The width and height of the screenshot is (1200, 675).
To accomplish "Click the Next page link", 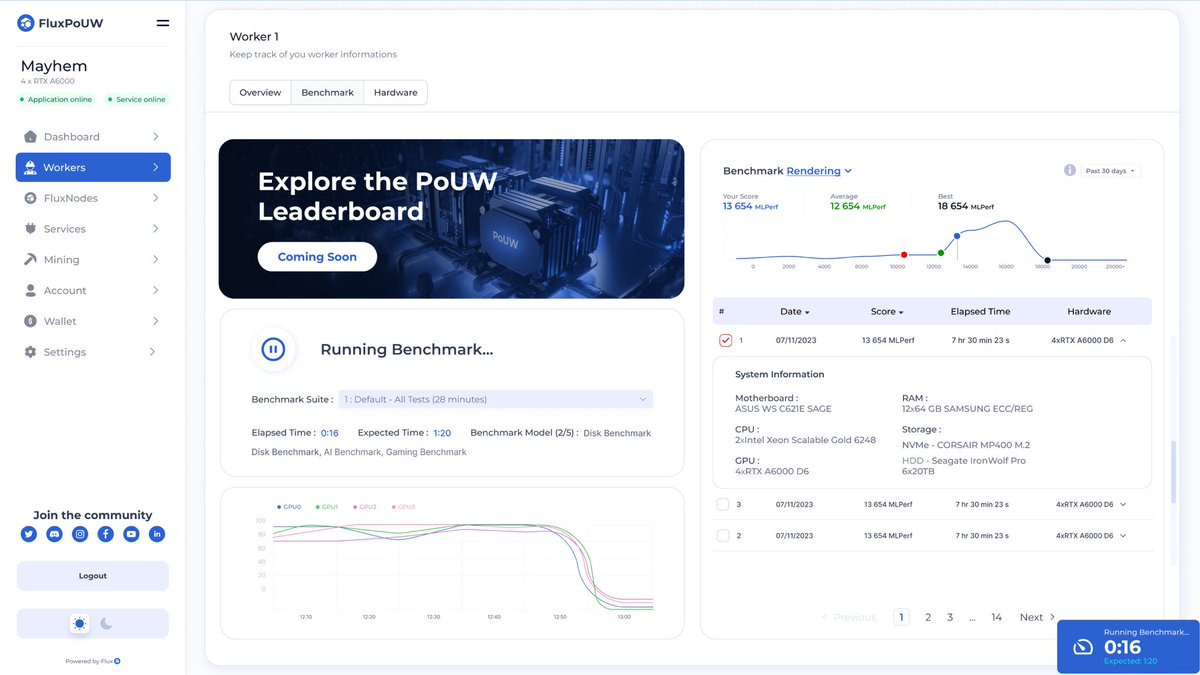I will click(x=1037, y=617).
